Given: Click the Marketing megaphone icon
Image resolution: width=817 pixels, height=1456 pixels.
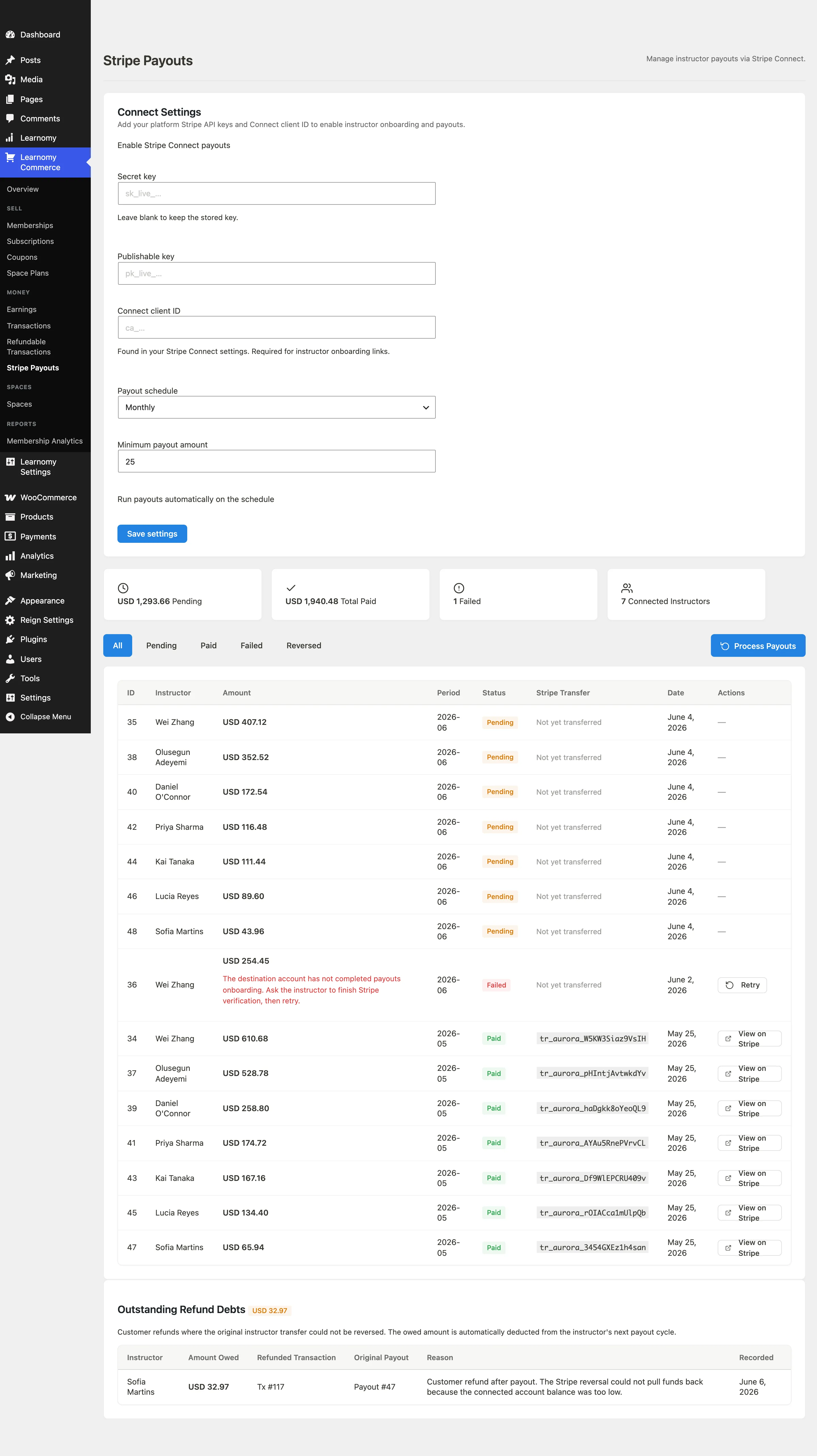Looking at the screenshot, I should 10,575.
